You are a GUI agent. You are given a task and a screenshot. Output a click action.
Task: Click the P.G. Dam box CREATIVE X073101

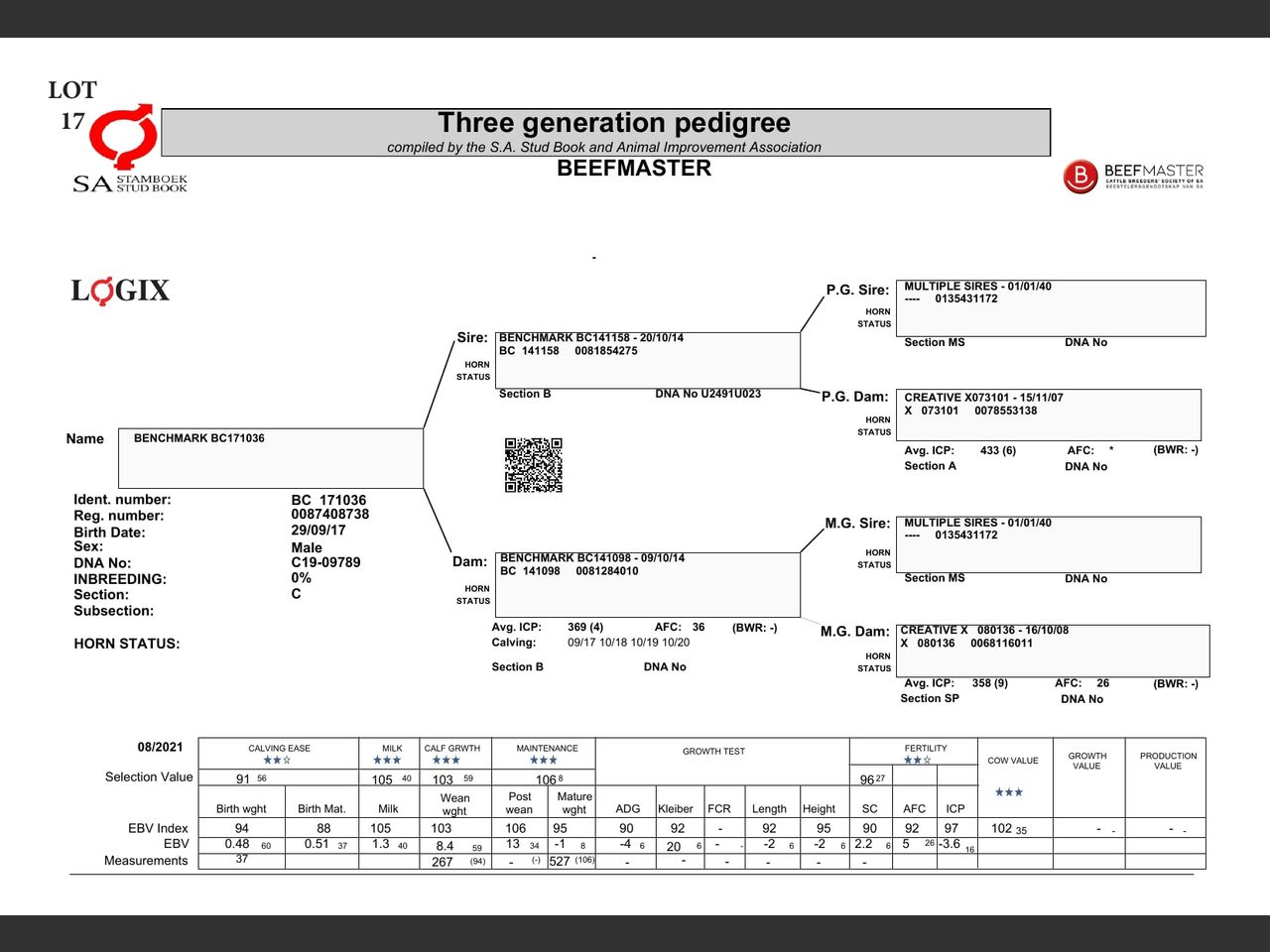[x=1048, y=415]
